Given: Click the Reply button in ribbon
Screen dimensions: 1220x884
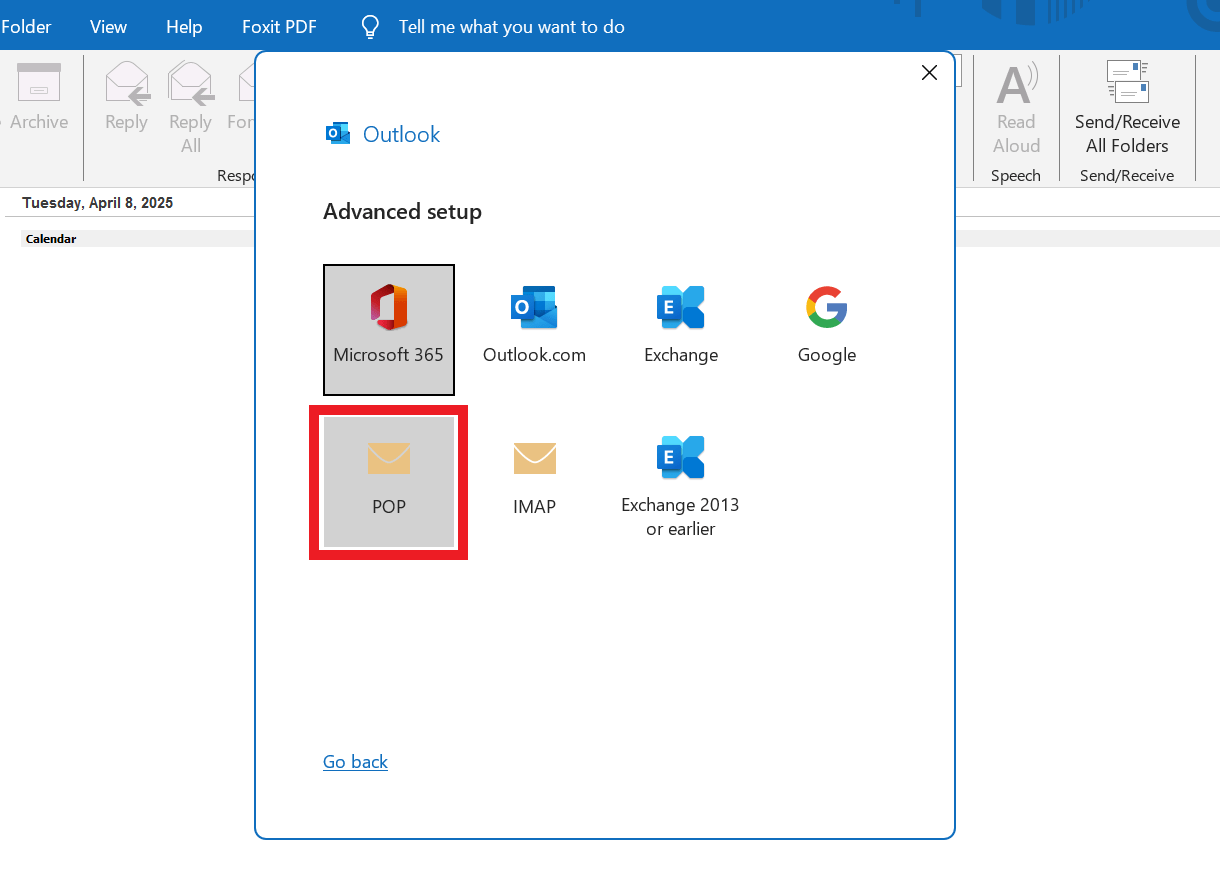Looking at the screenshot, I should [x=126, y=98].
